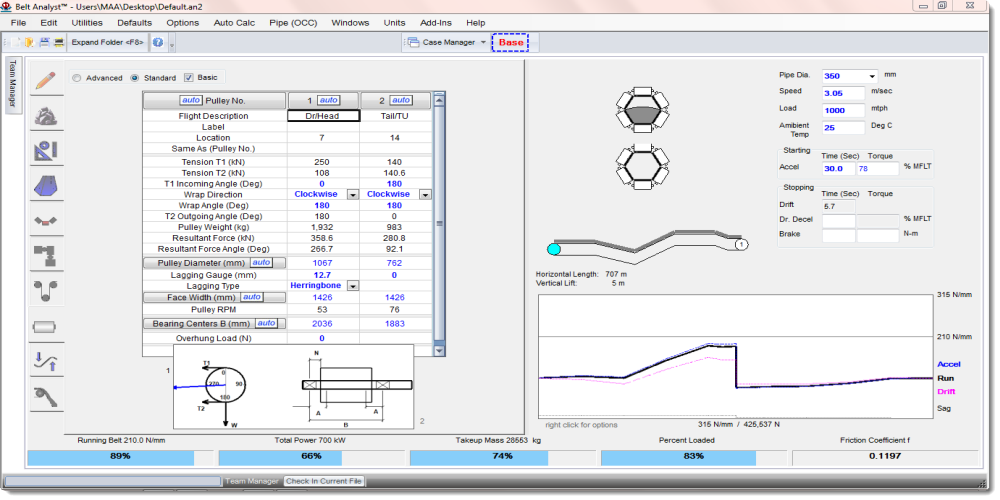Select the idler trough sidebar icon
Image resolution: width=1000 pixels, height=500 pixels.
[x=46, y=220]
